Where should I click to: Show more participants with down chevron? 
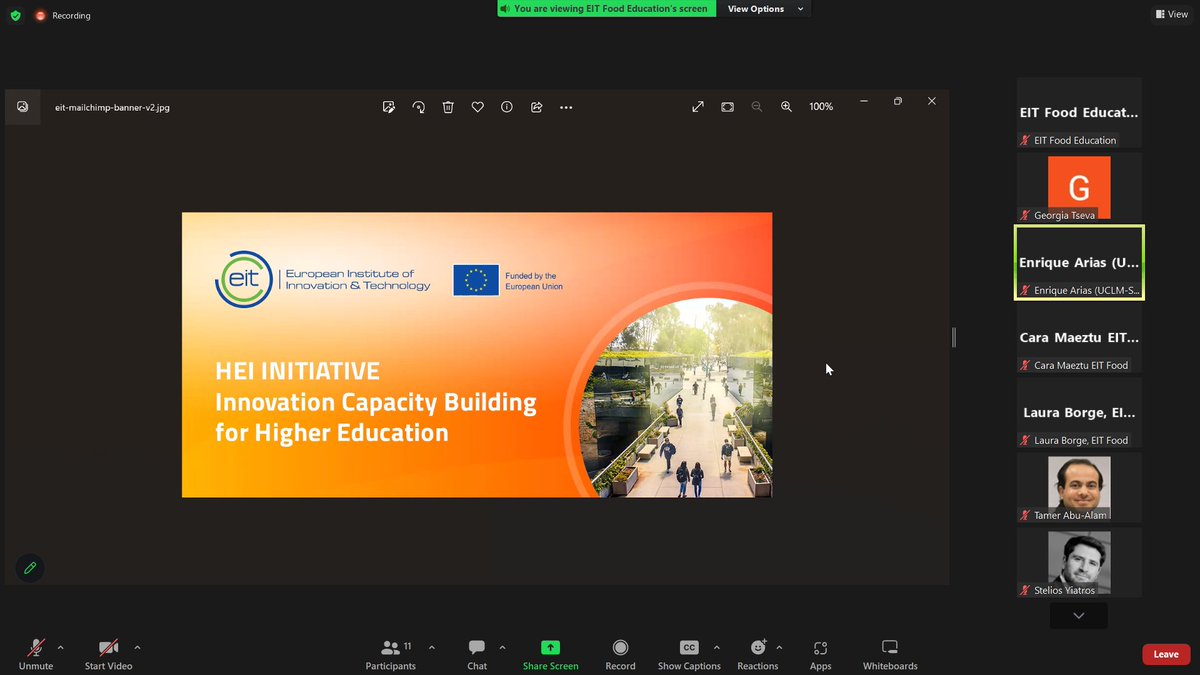coord(1079,616)
